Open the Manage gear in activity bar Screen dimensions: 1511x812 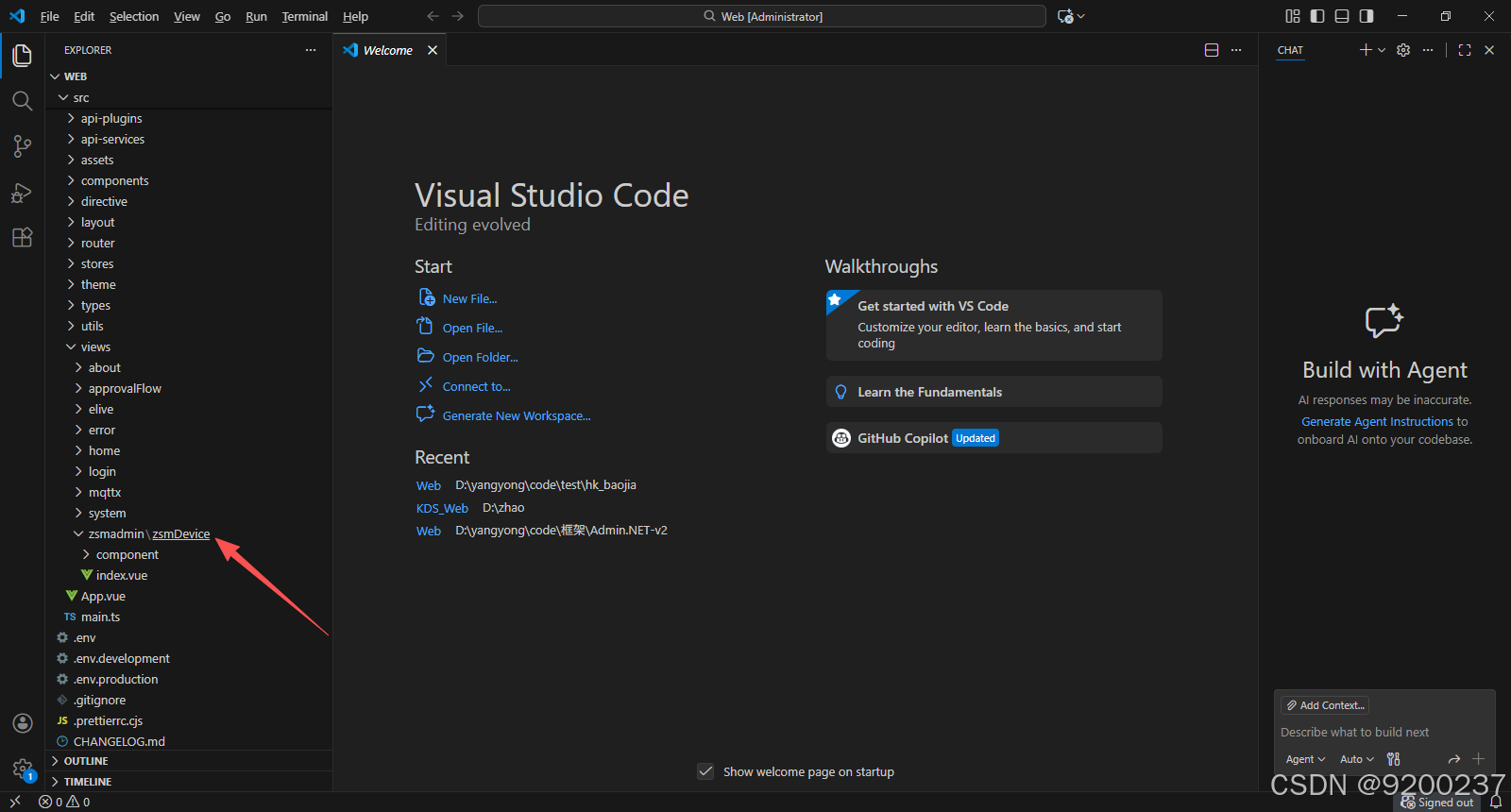click(x=23, y=769)
